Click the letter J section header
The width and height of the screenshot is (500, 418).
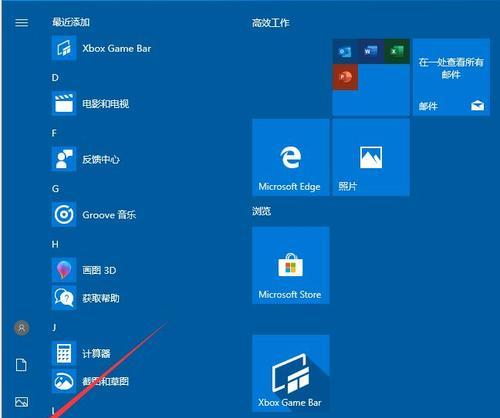54,327
